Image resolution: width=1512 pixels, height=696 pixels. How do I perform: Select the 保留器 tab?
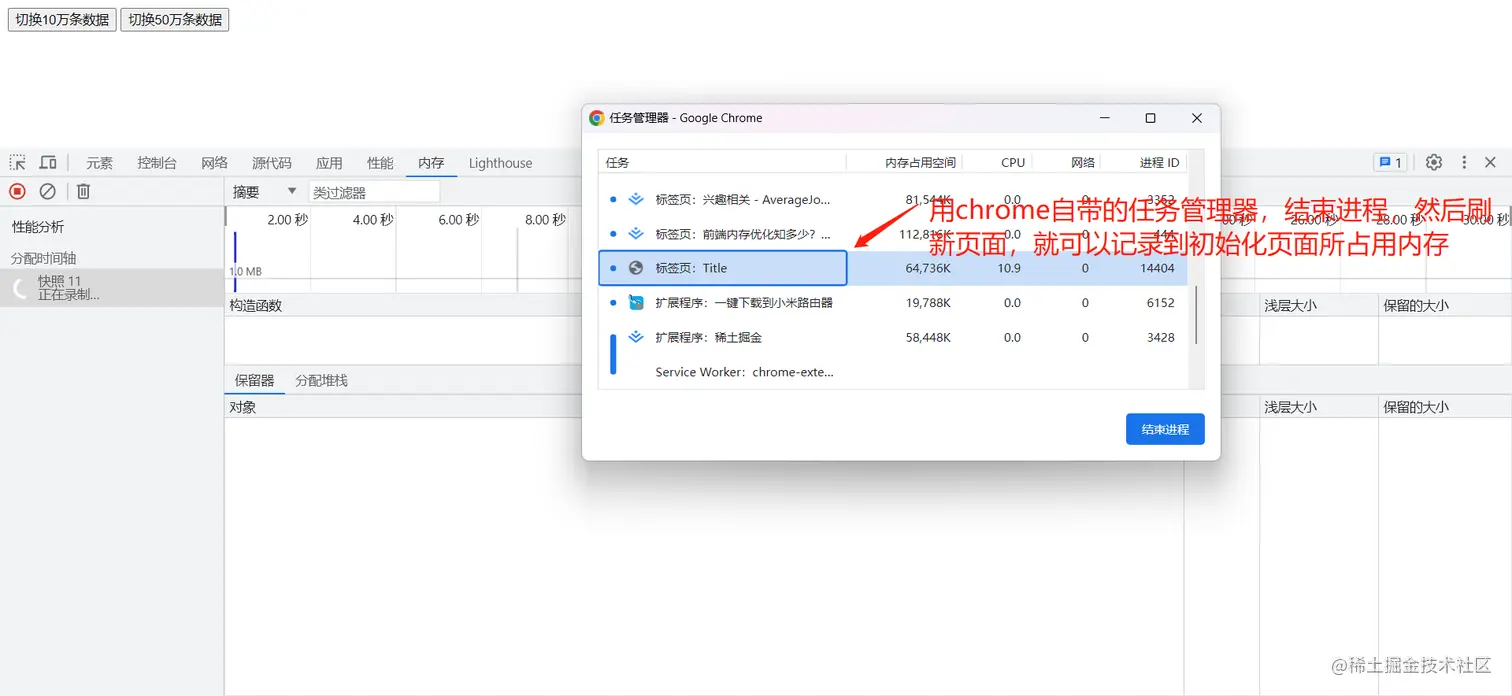[x=254, y=381]
